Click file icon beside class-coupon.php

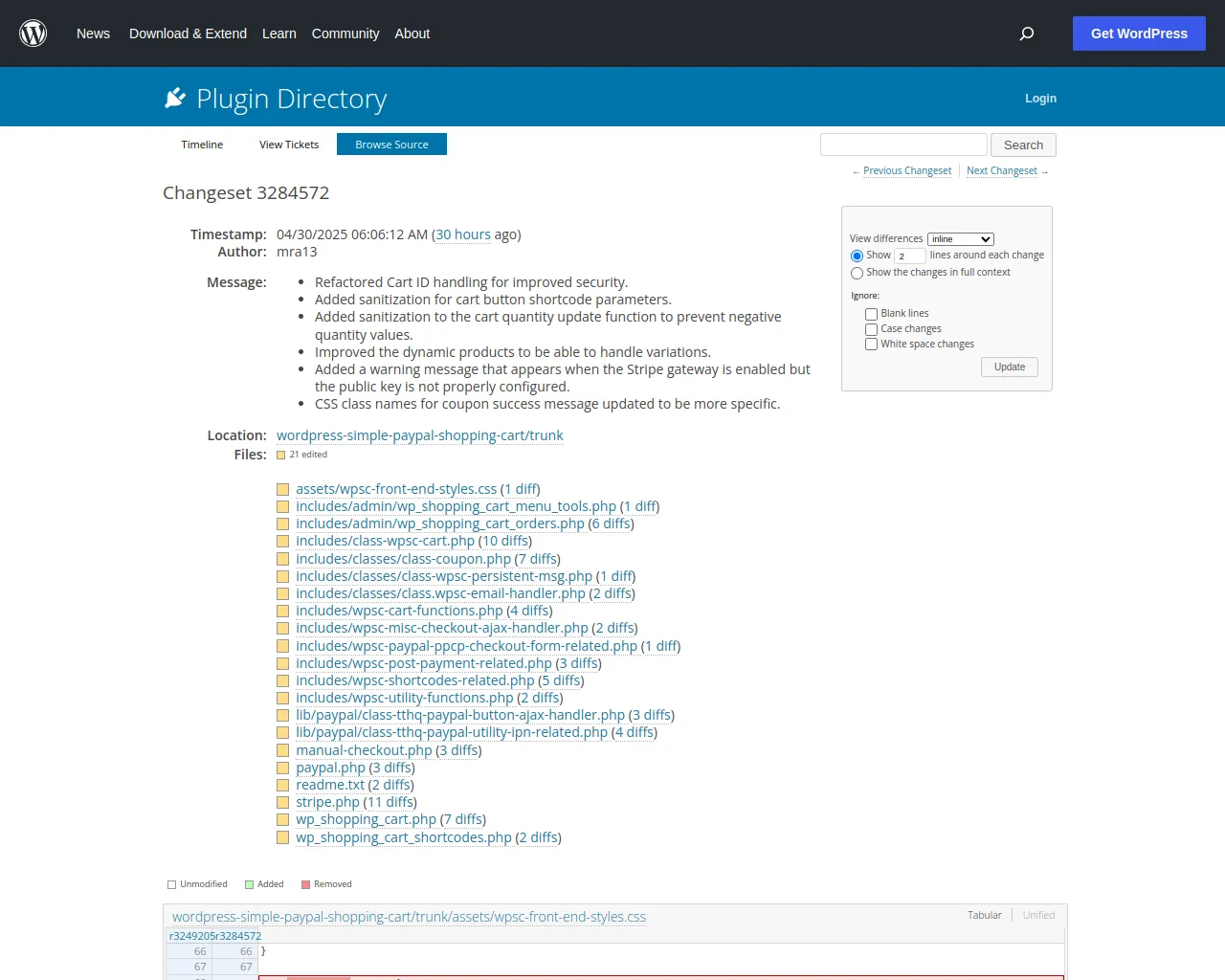pyautogui.click(x=282, y=559)
